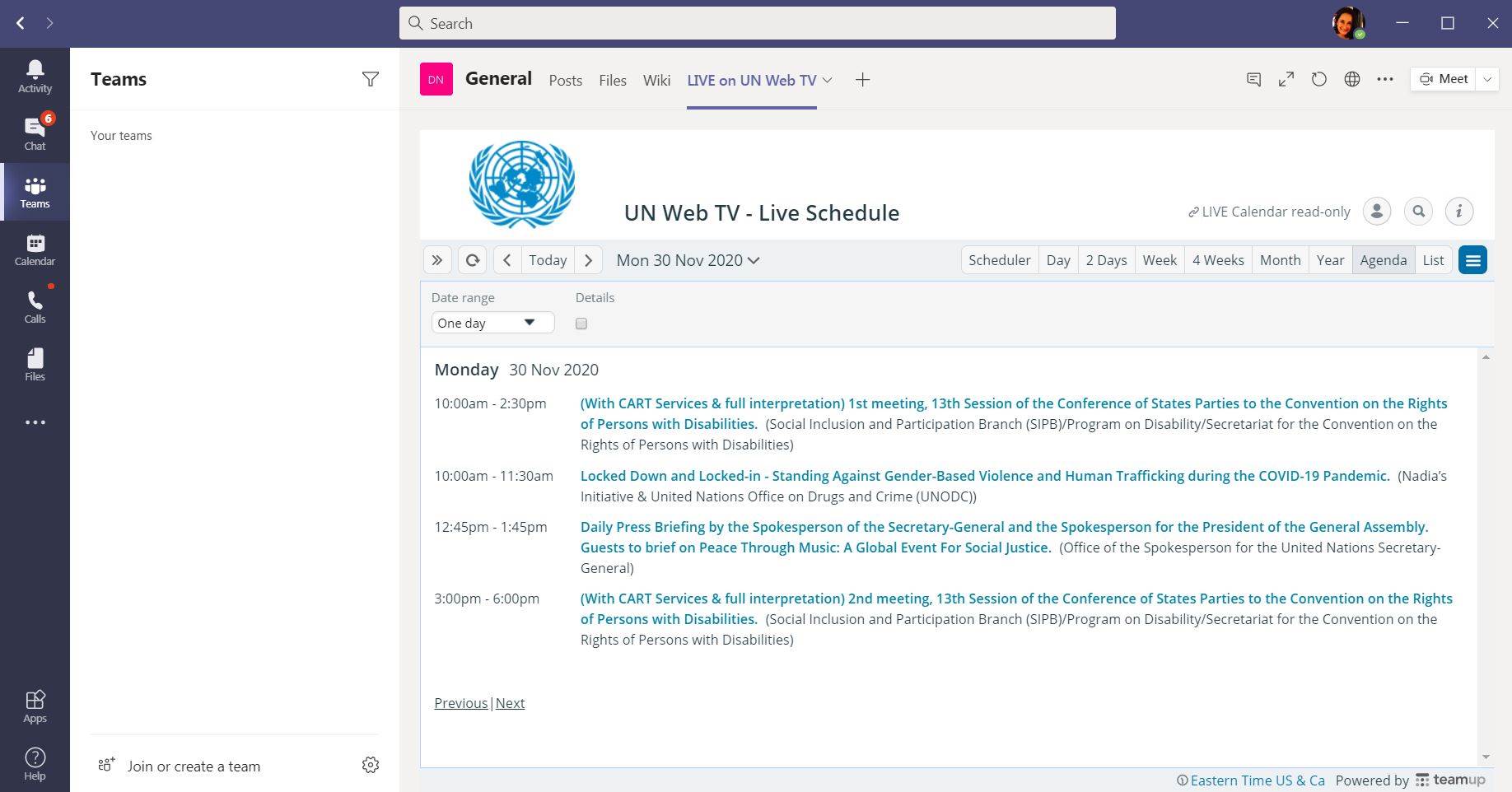Select the Month view
The image size is (1512, 792).
coord(1280,260)
